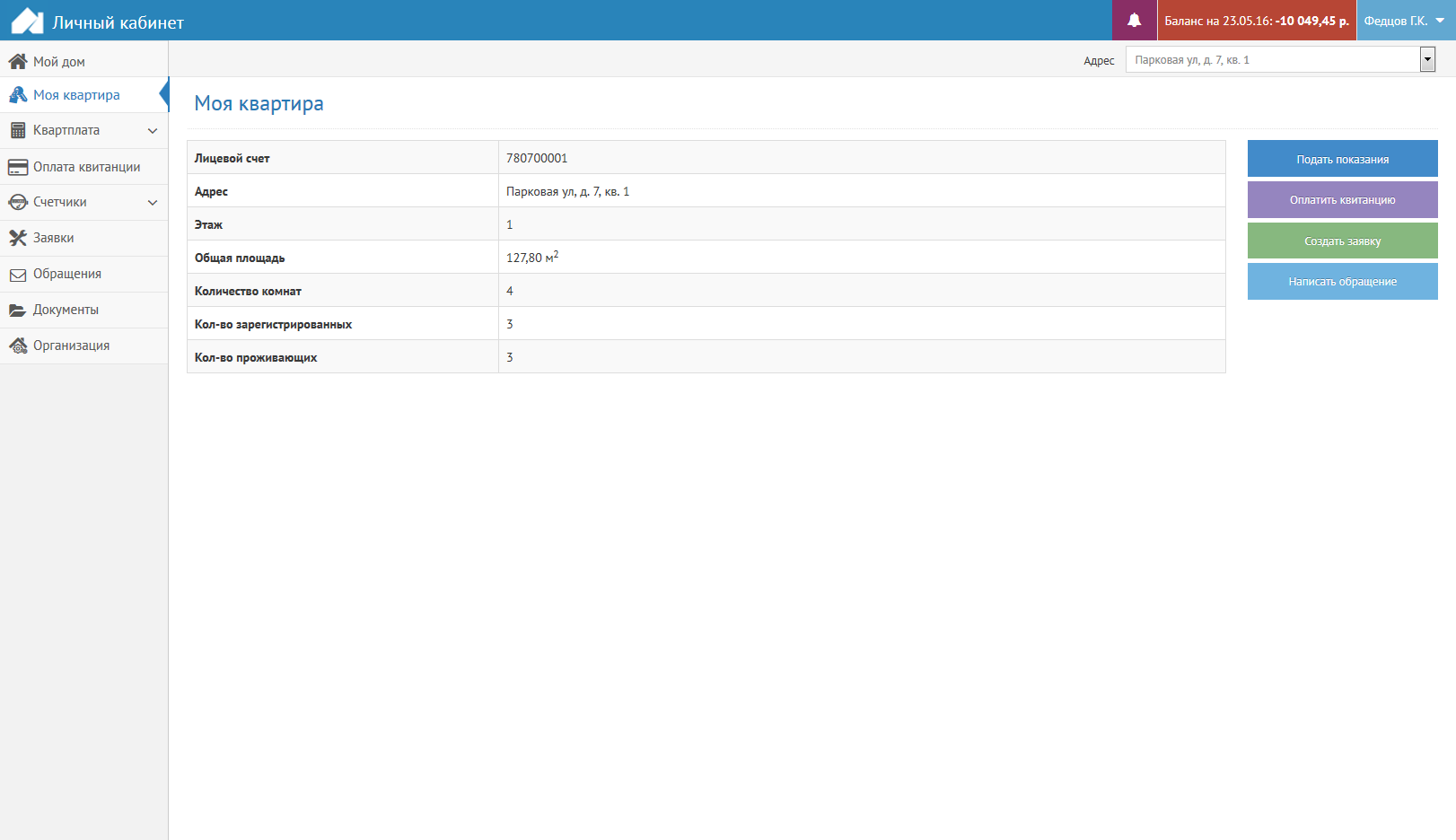
Task: Select Мой дом in sidebar
Action: (83, 61)
